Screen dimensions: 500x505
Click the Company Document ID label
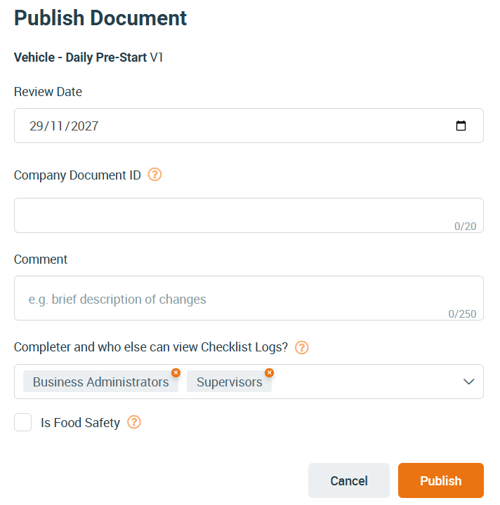[x=77, y=175]
